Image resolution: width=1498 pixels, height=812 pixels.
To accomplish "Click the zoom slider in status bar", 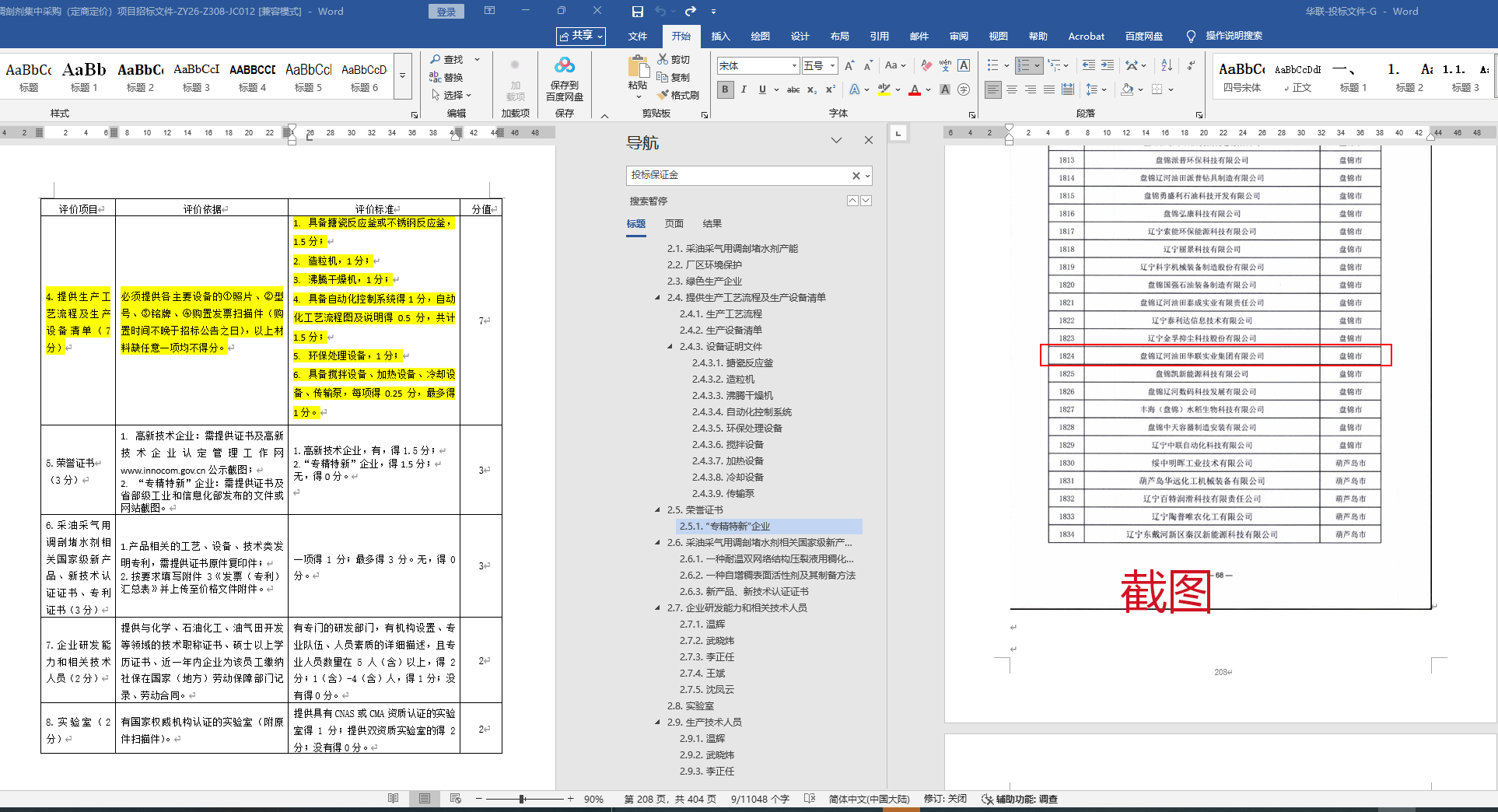I will click(523, 799).
